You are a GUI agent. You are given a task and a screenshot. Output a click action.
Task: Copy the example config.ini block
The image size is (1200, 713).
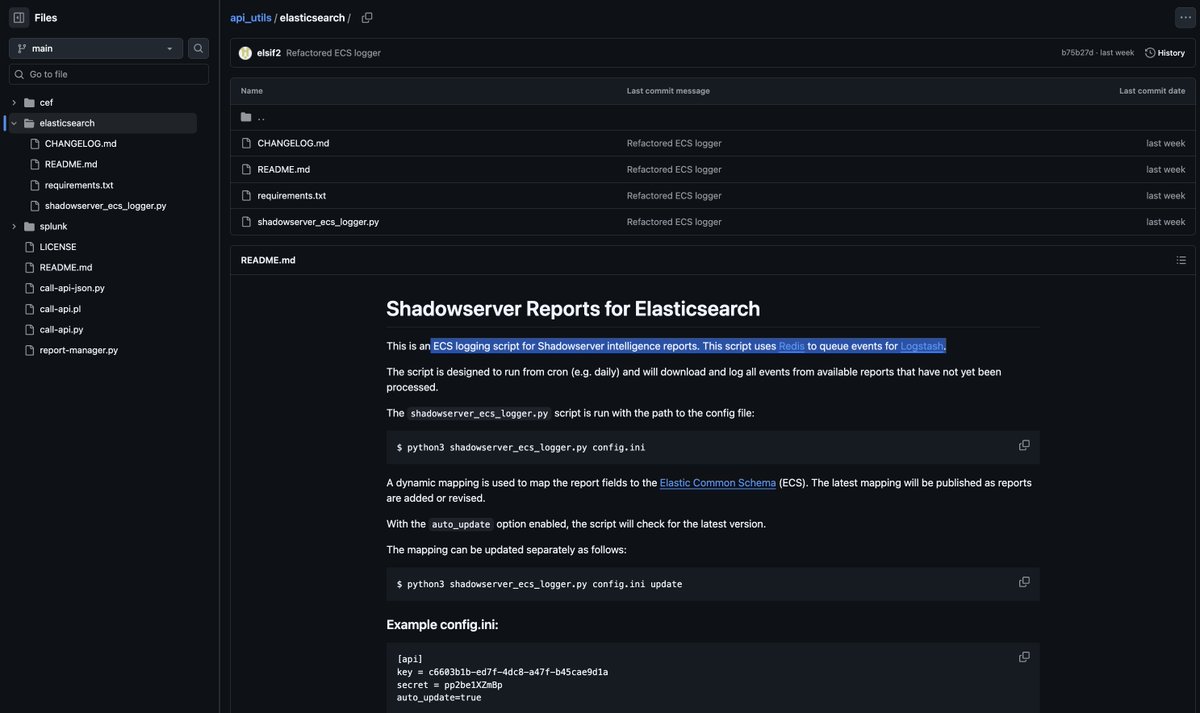(1022, 655)
